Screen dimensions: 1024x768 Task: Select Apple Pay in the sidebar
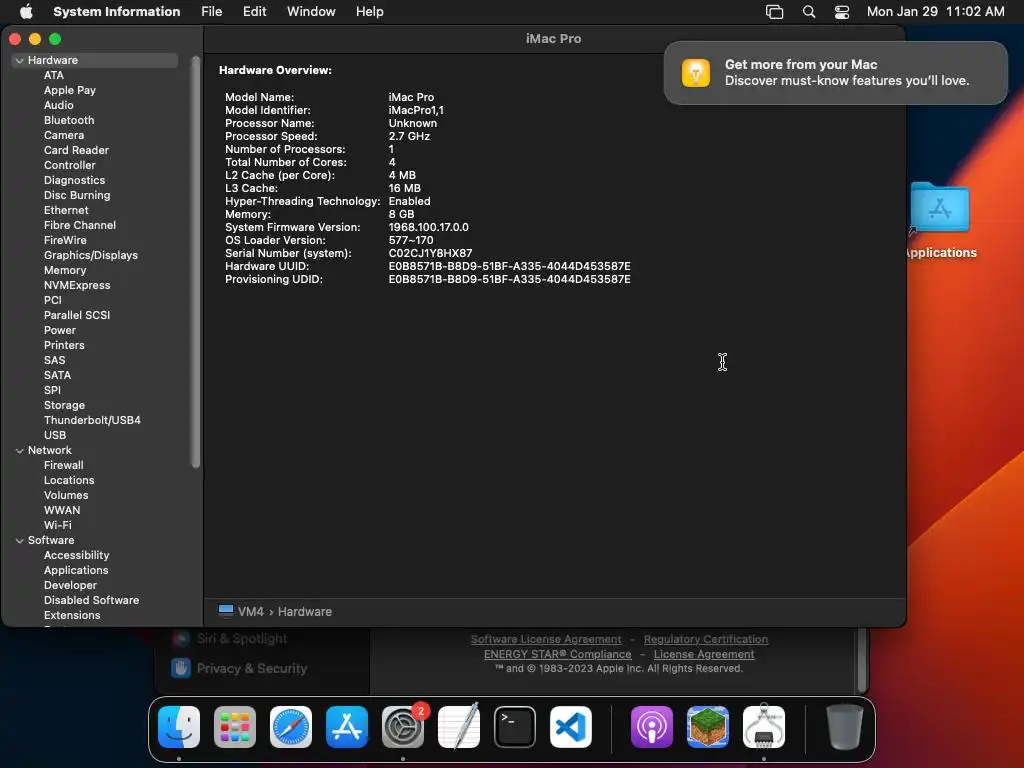(70, 90)
